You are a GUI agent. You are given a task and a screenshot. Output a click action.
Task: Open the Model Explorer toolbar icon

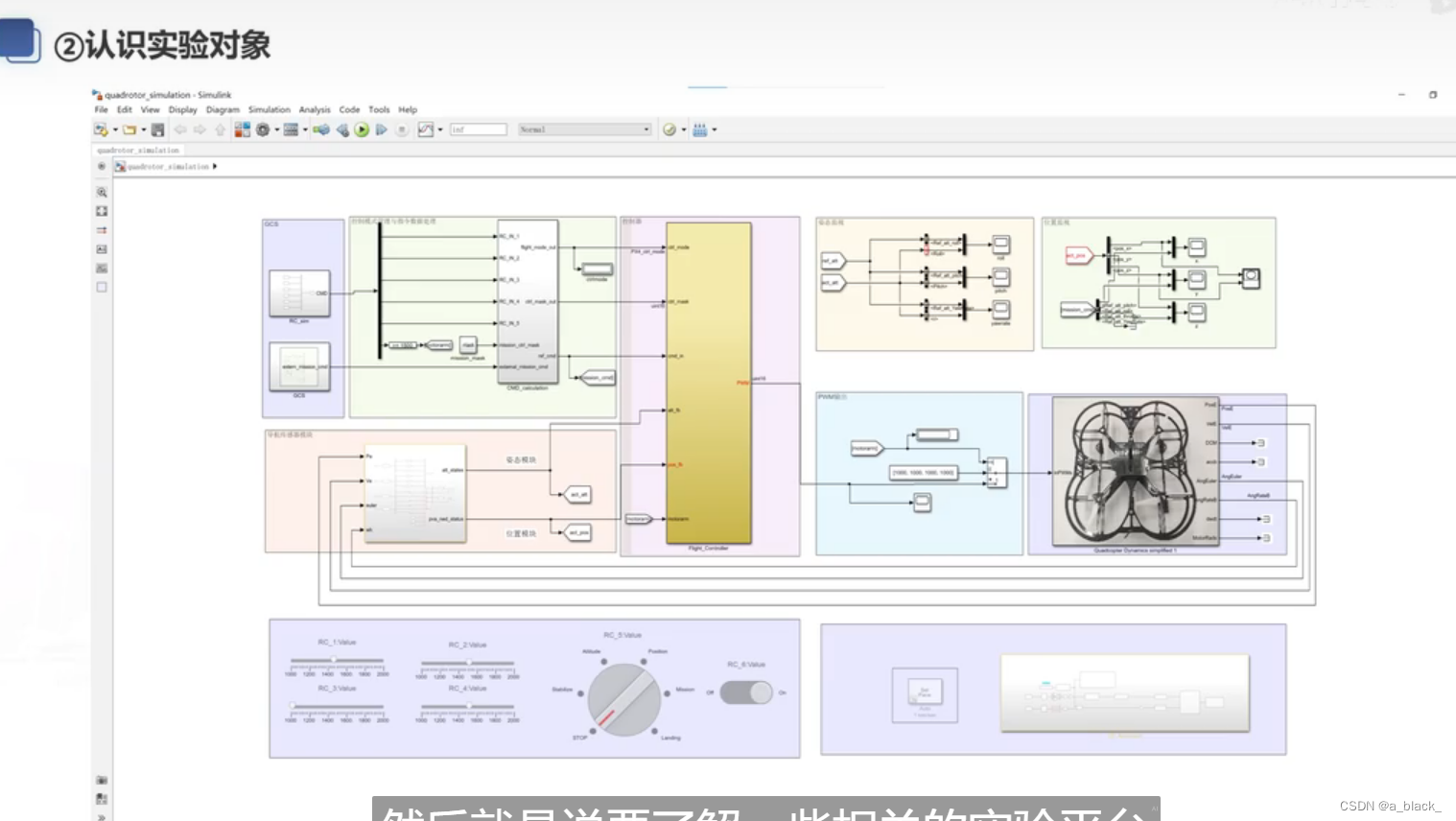click(x=291, y=129)
